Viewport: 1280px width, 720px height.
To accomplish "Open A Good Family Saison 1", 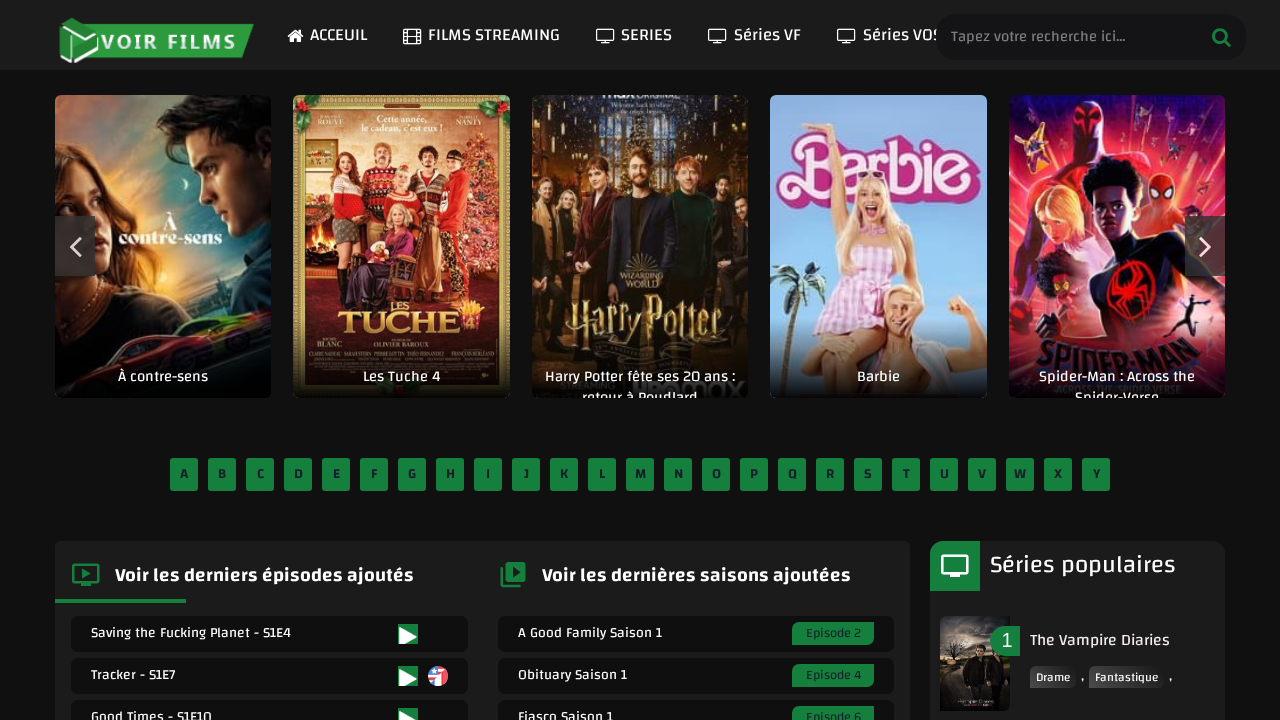I will 590,633.
